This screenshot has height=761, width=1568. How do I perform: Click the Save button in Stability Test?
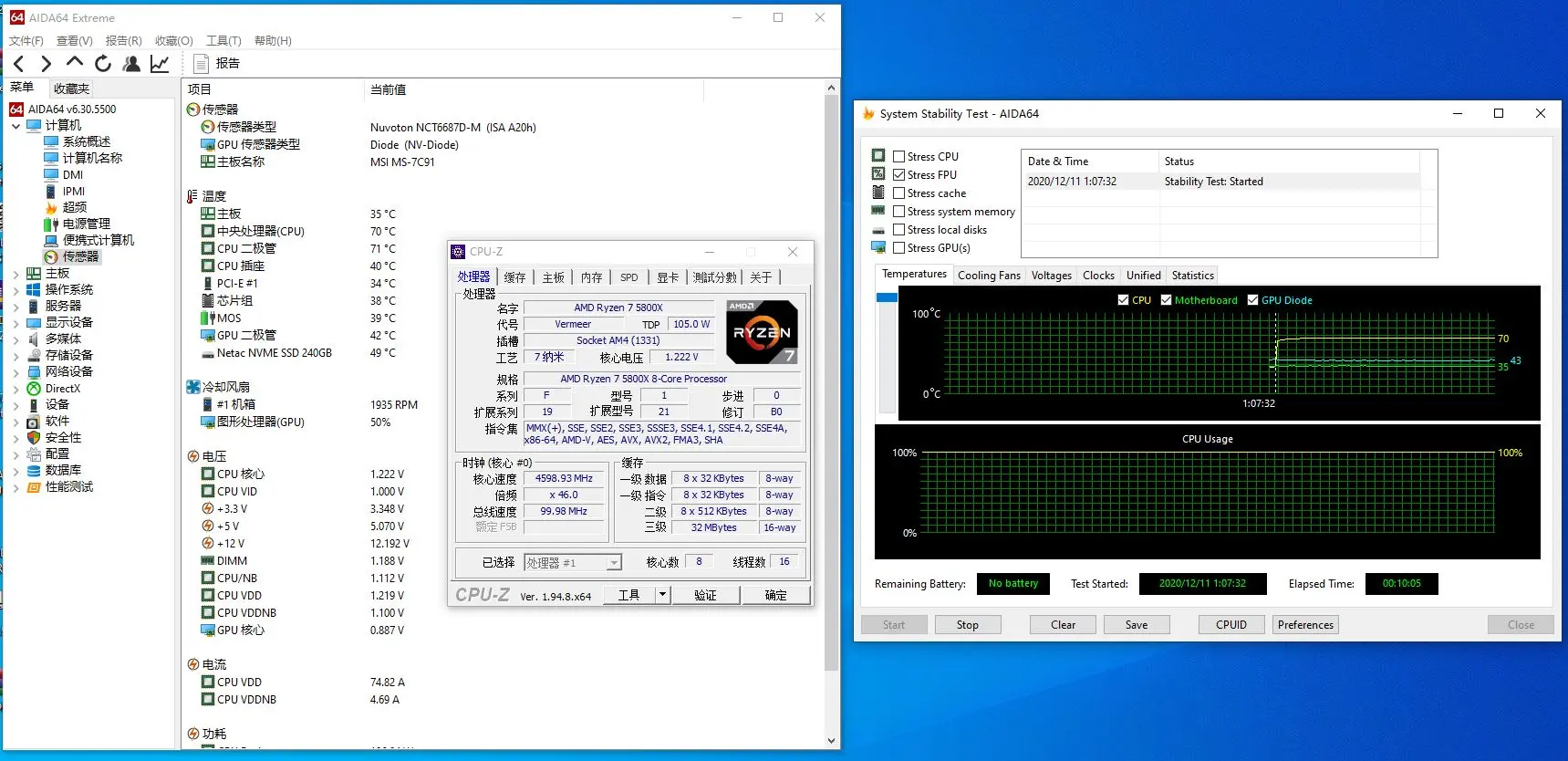point(1137,625)
